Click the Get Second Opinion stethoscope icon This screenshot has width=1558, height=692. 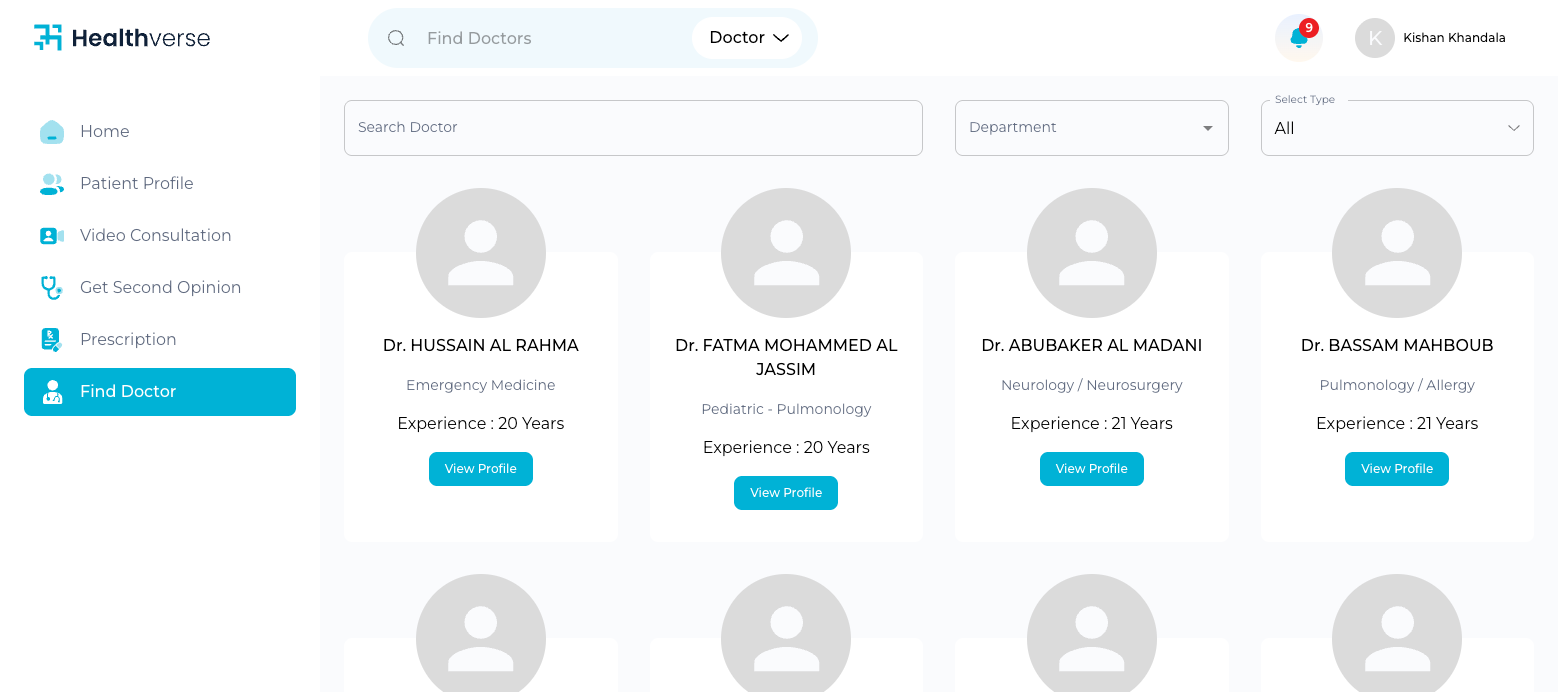(x=51, y=287)
